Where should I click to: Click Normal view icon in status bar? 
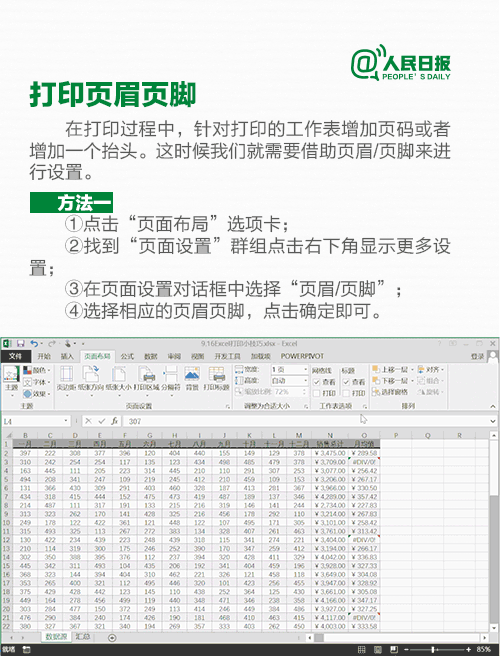click(362, 650)
